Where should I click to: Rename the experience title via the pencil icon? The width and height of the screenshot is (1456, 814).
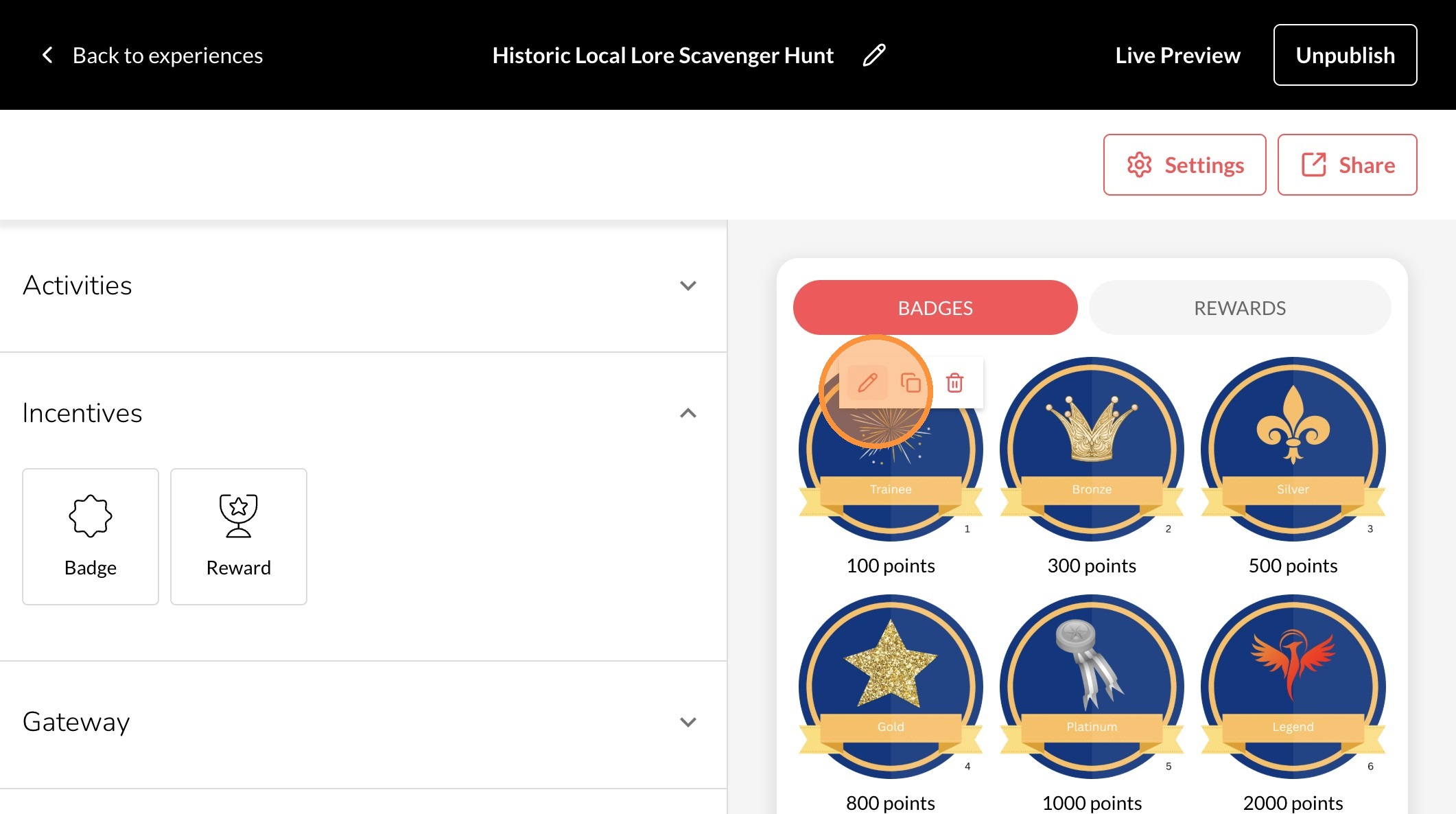(873, 55)
